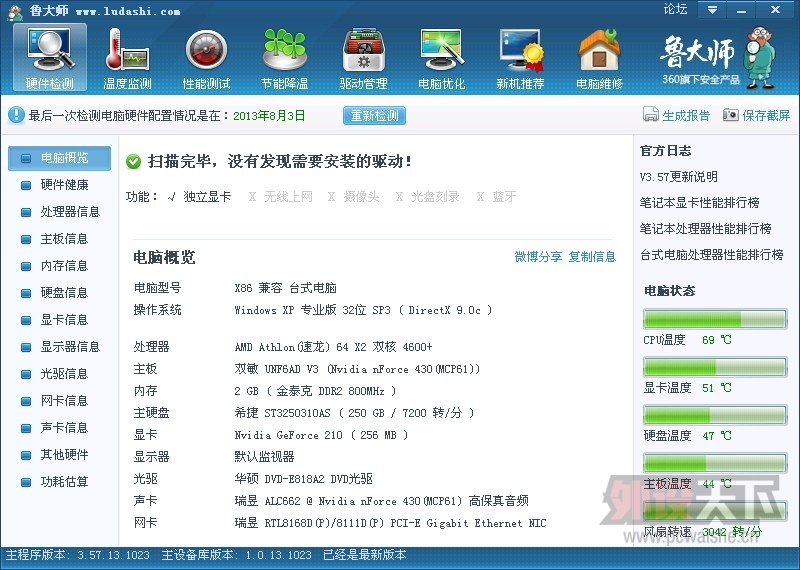Screen dimensions: 800x570
Task: Click sound card value 瑞昱 ALC662
Action: coord(381,501)
